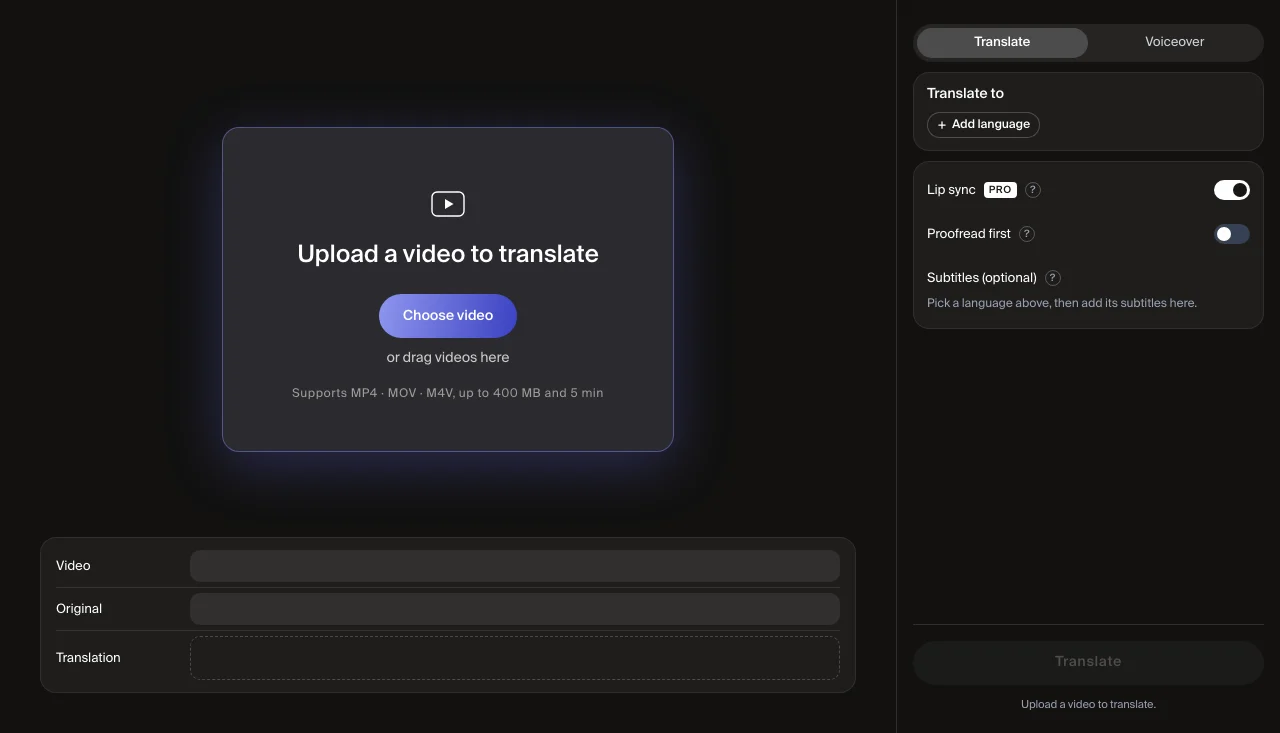
Task: Click the 'Translation' row label
Action: (x=88, y=658)
